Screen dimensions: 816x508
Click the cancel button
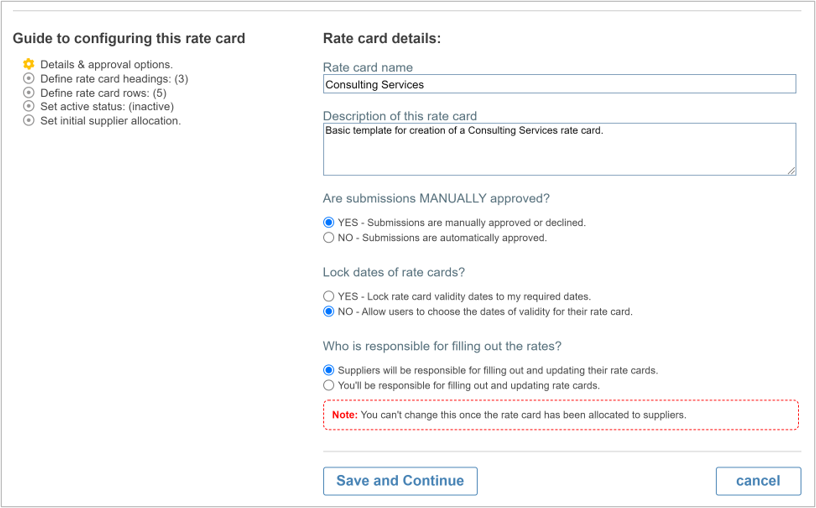[758, 481]
